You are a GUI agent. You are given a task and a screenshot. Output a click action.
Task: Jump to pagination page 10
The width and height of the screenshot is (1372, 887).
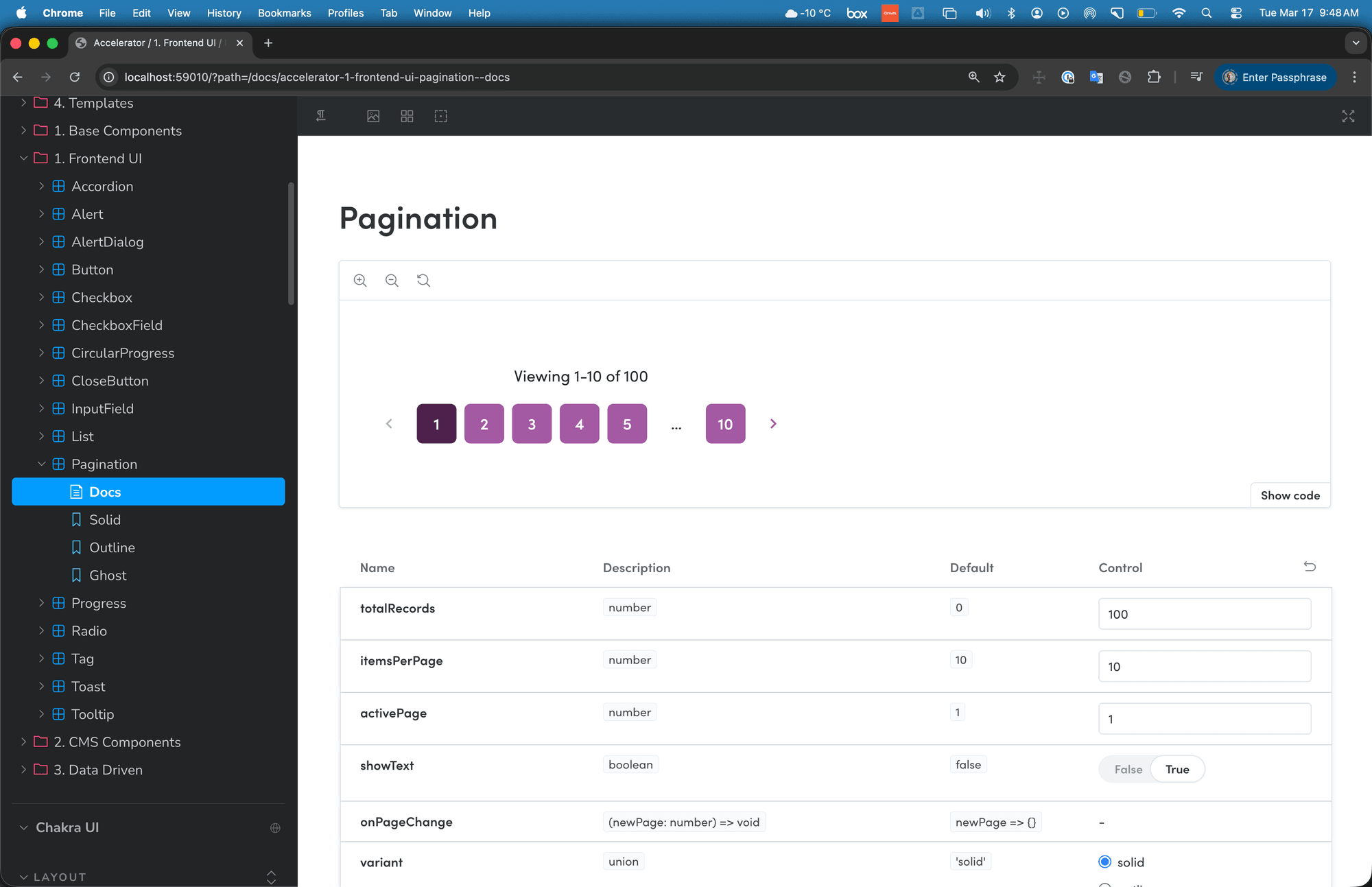click(725, 424)
